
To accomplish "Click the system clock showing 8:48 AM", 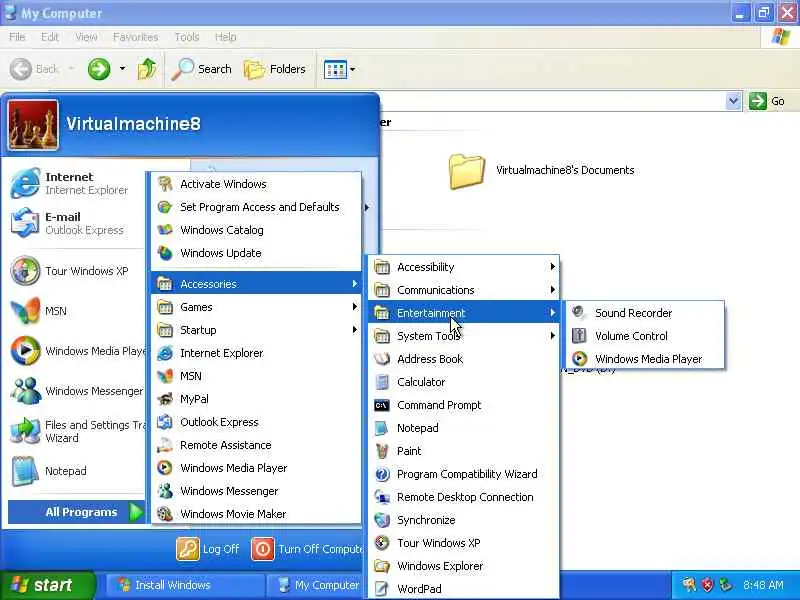I will [x=763, y=585].
